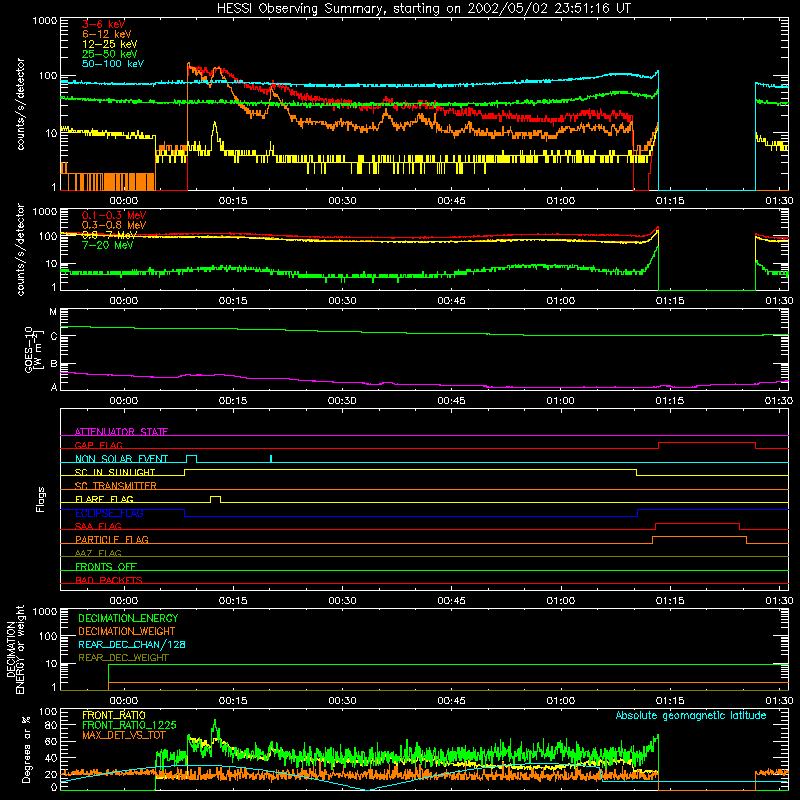800x800 pixels.
Task: Select the ECLIPSE_FLAG label
Action: (109, 513)
